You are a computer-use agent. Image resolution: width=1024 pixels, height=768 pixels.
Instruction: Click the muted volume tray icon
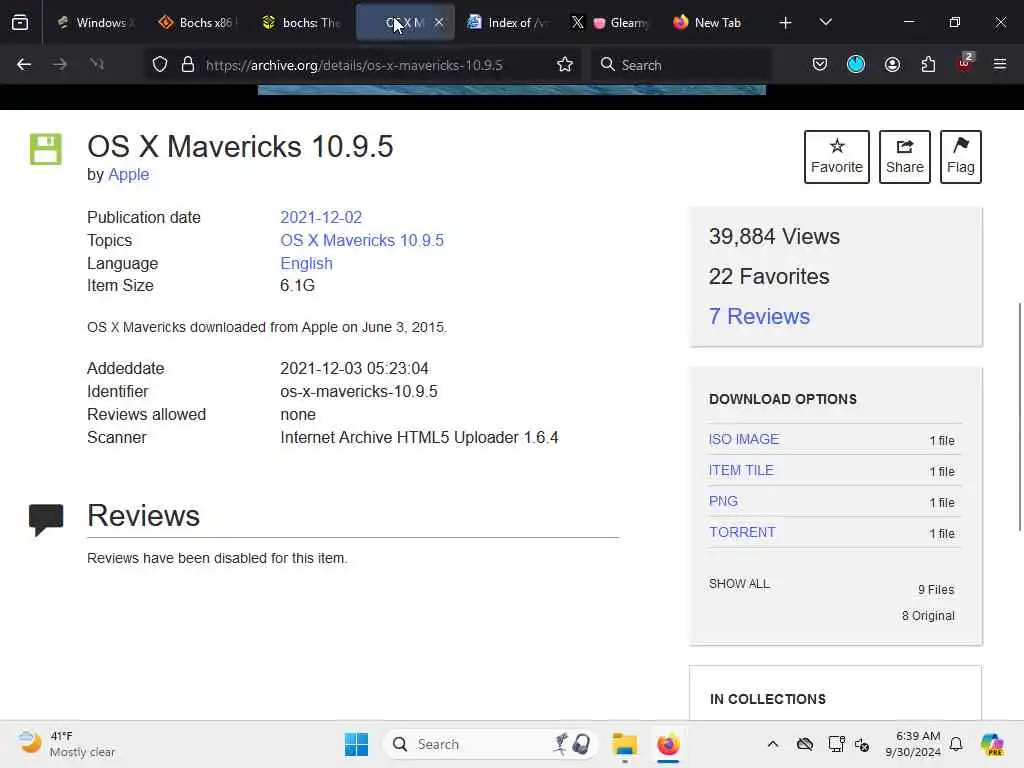pyautogui.click(x=862, y=744)
